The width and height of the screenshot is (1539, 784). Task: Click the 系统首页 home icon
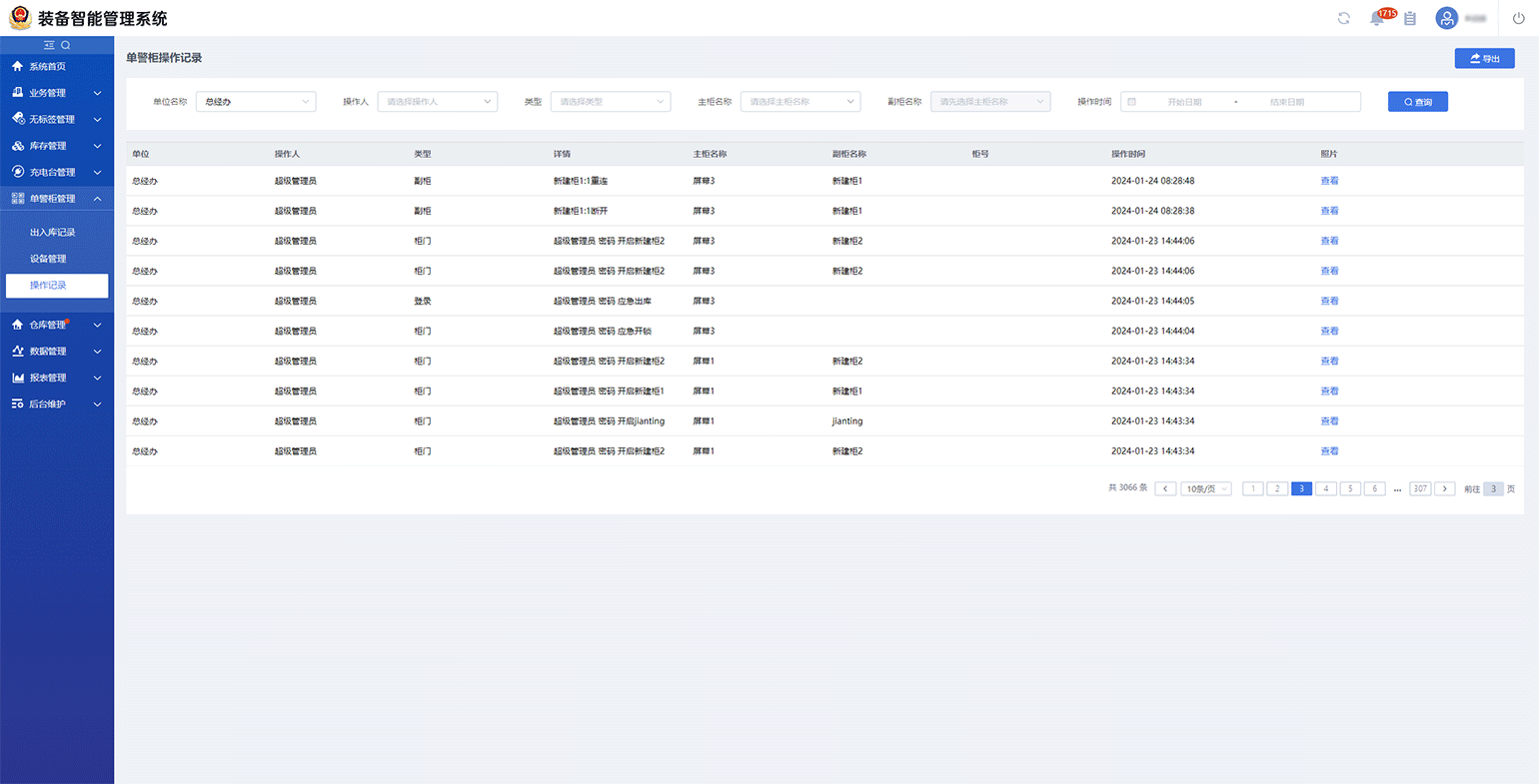[x=17, y=66]
